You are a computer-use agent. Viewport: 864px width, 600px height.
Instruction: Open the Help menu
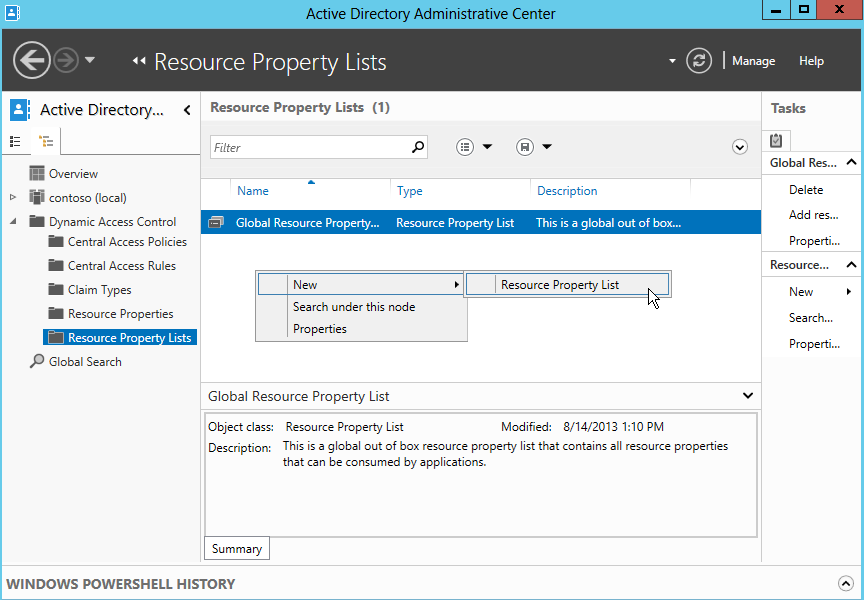click(x=811, y=61)
